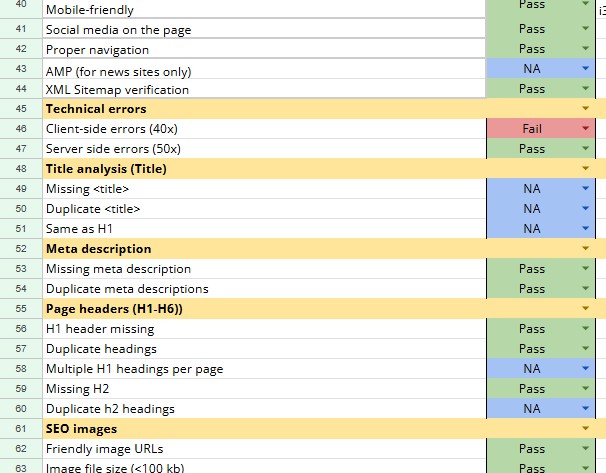
Task: Select cell 'Missing <title>'
Action: click(x=264, y=189)
